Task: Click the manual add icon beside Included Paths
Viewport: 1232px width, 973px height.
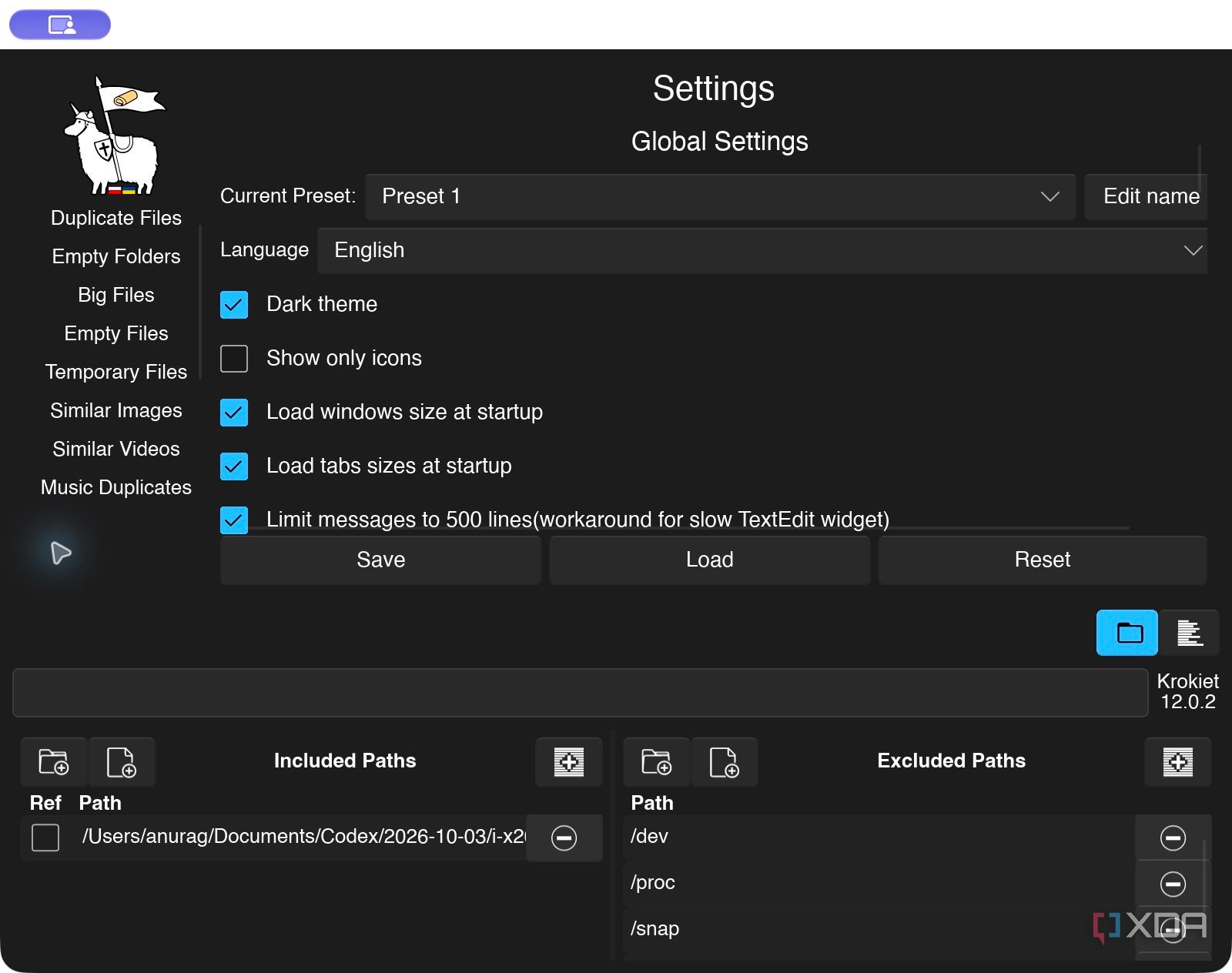Action: 568,762
